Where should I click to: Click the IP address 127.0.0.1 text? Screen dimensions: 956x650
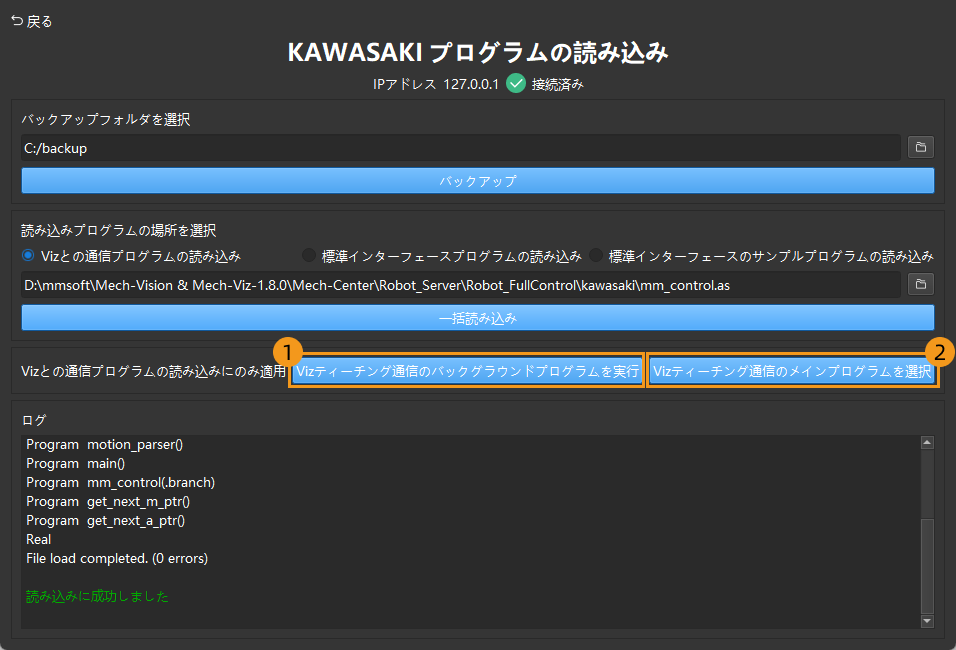[x=471, y=84]
